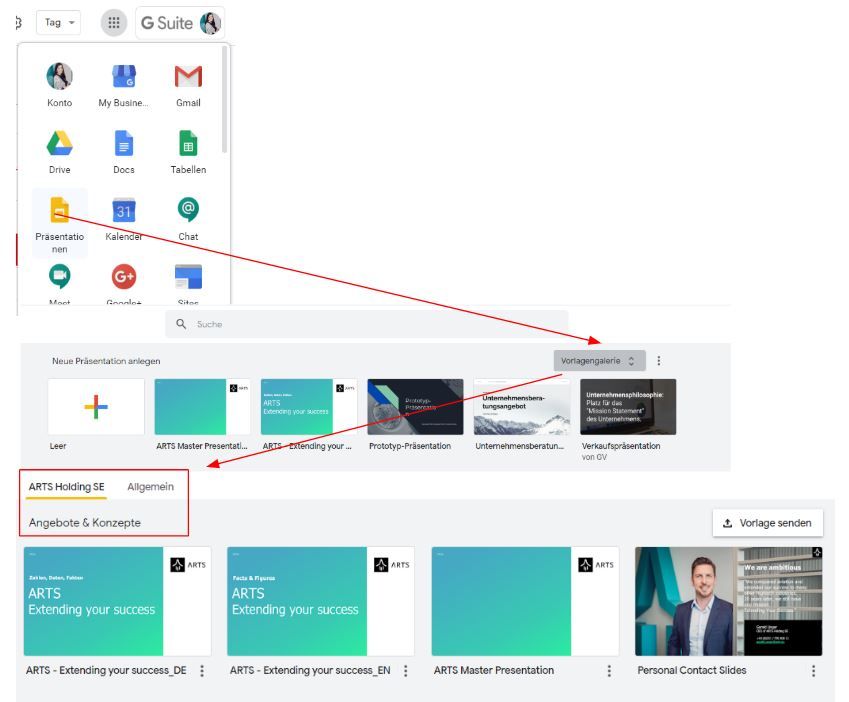Choose the Unternehmensberatungsangebot template
The height and width of the screenshot is (702, 849).
tap(521, 406)
